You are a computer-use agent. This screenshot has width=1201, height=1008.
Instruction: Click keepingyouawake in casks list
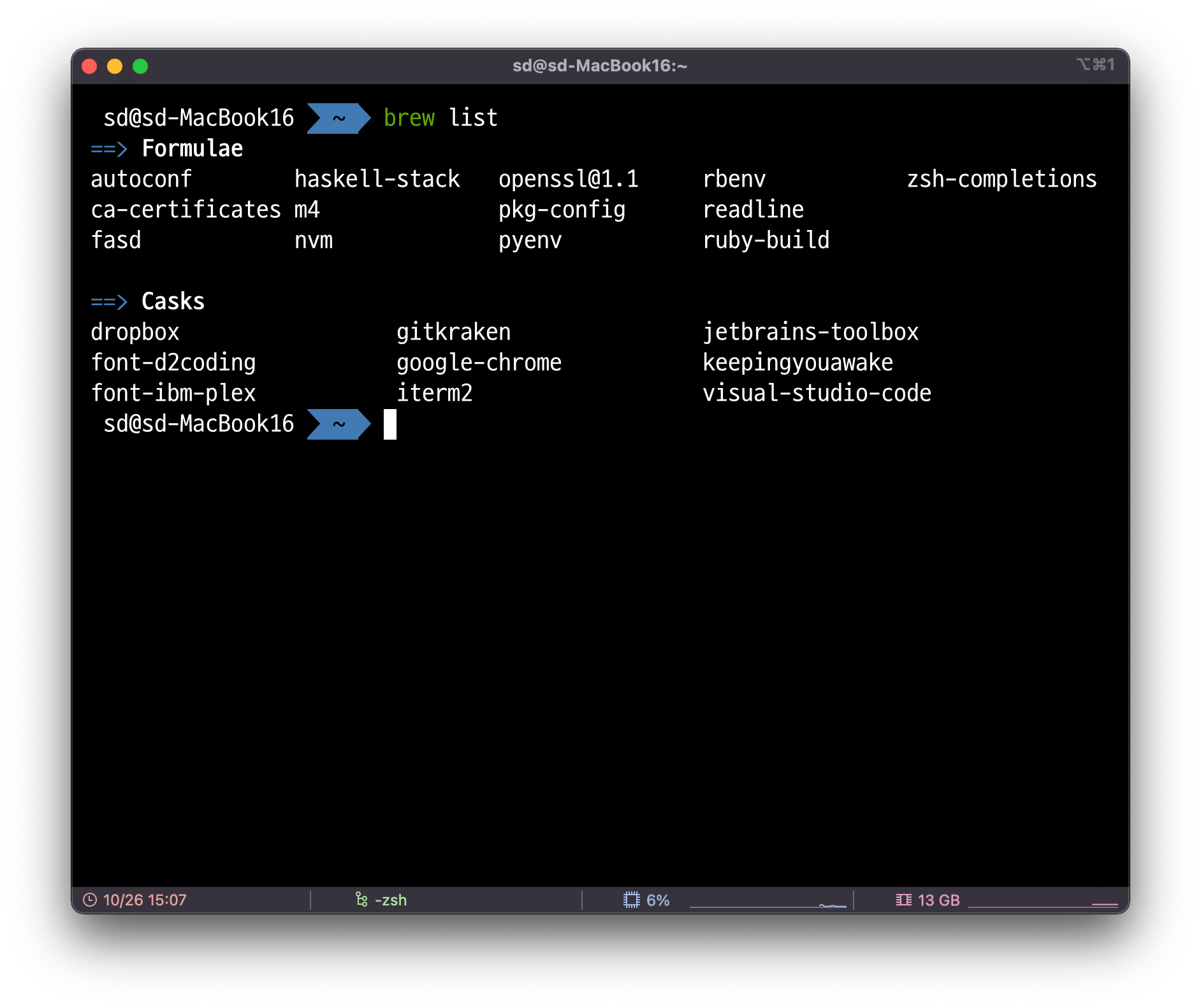[x=797, y=363]
